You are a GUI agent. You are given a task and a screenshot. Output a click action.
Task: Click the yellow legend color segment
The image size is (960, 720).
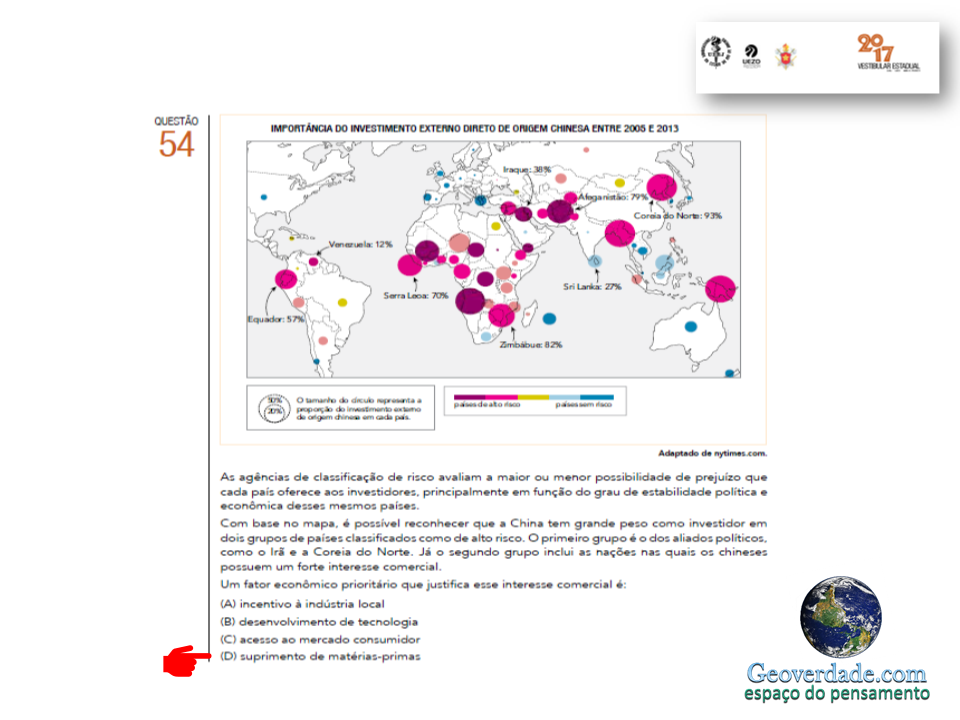tap(533, 397)
